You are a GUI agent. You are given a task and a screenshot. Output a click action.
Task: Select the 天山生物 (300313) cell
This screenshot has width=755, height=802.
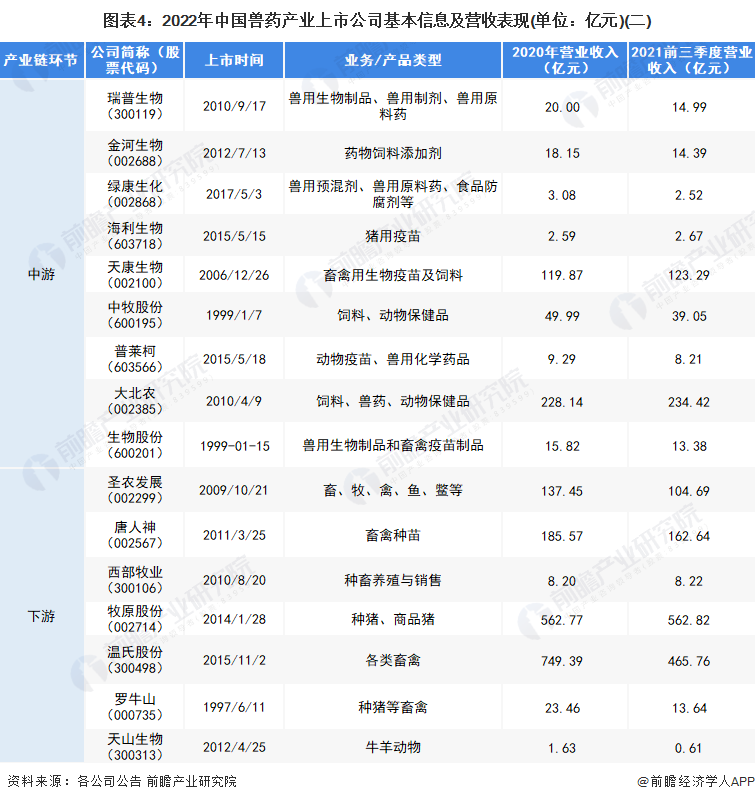(135, 747)
